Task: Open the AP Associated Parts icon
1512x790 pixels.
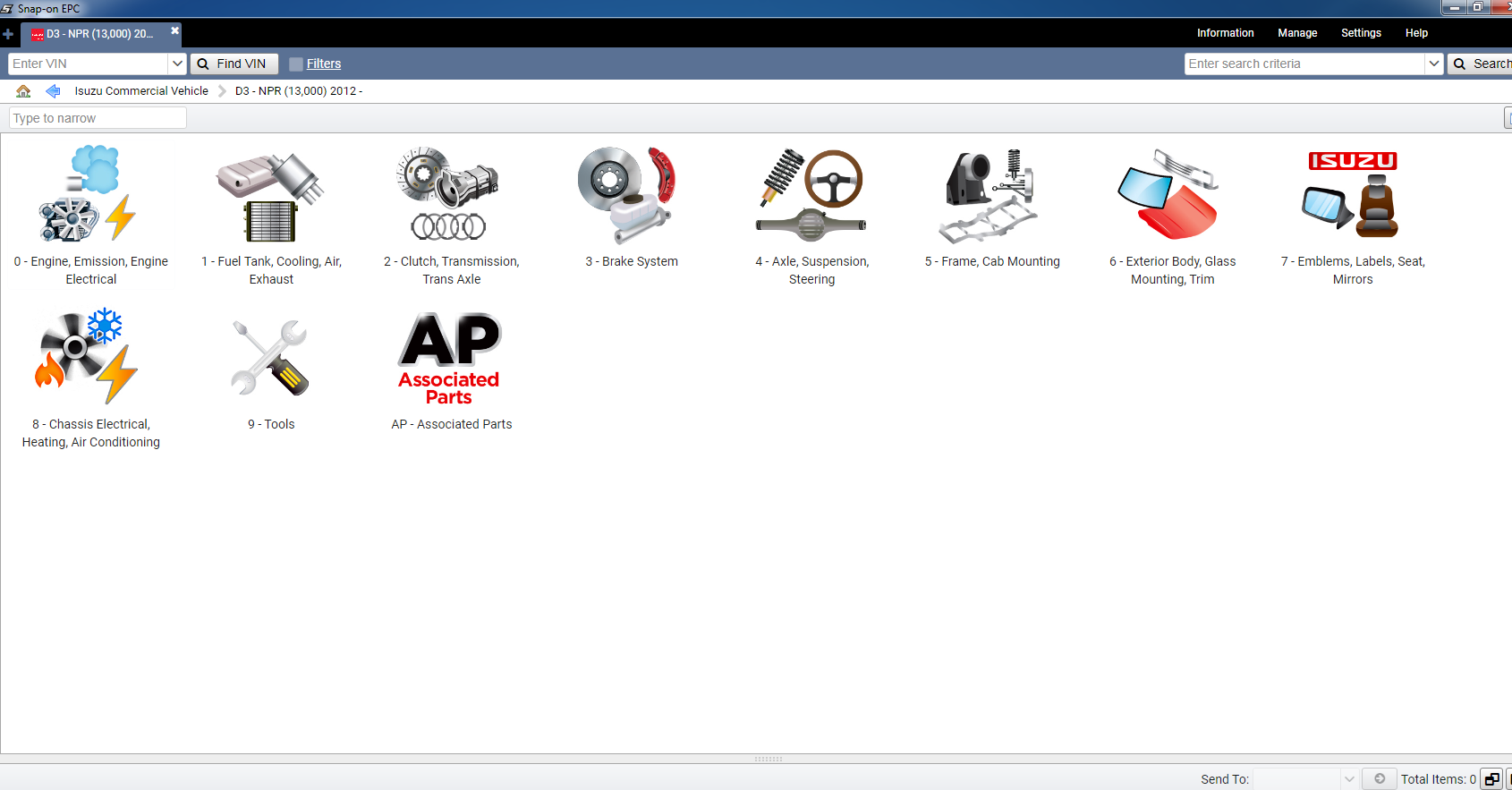Action: pos(449,358)
